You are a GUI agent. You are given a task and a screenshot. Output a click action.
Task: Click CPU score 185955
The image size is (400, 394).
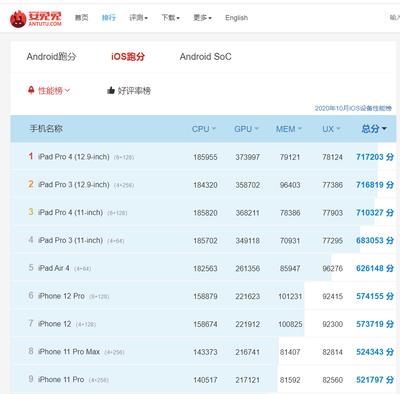pyautogui.click(x=205, y=157)
